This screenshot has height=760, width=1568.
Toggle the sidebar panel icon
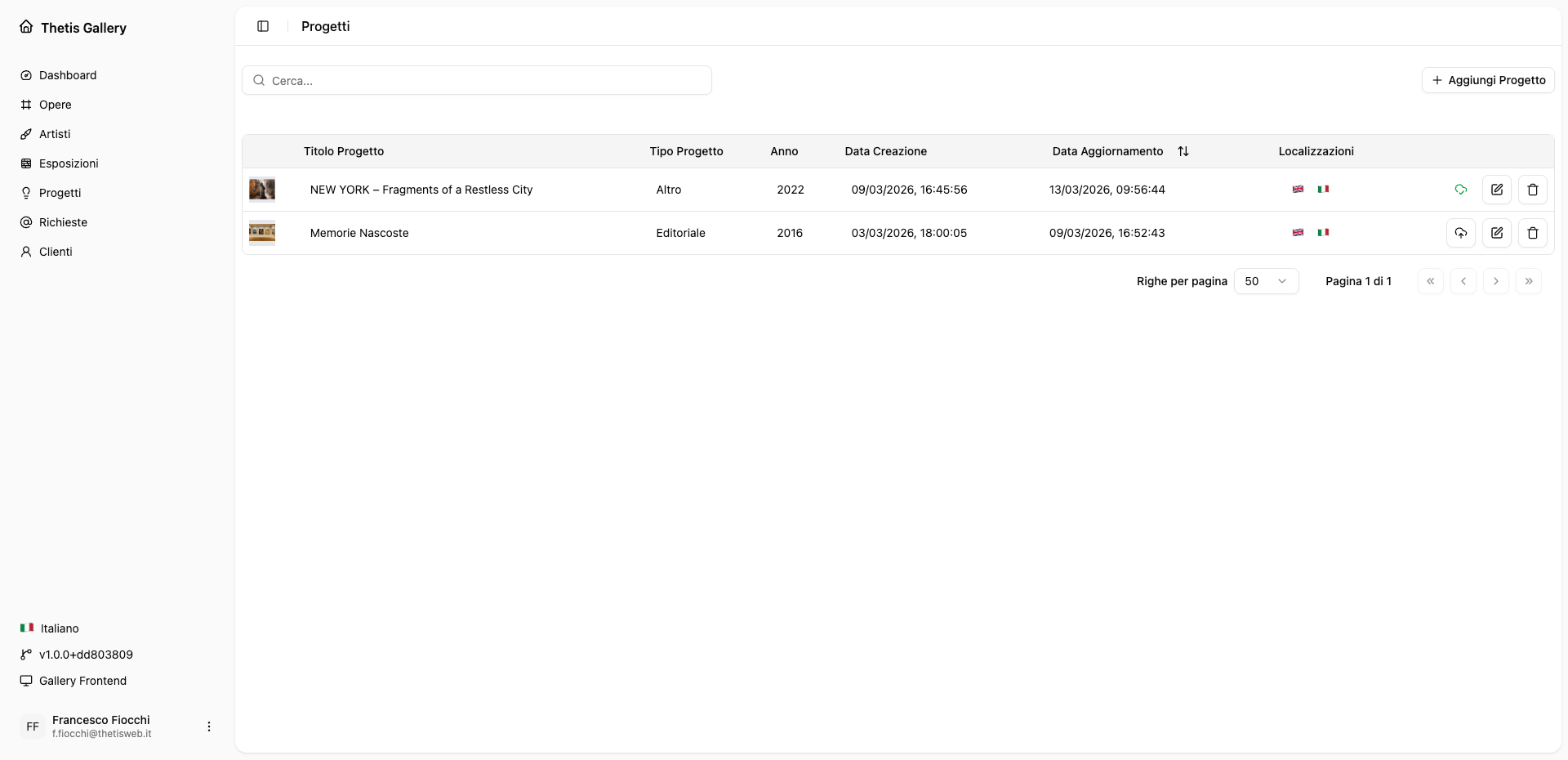tap(263, 26)
